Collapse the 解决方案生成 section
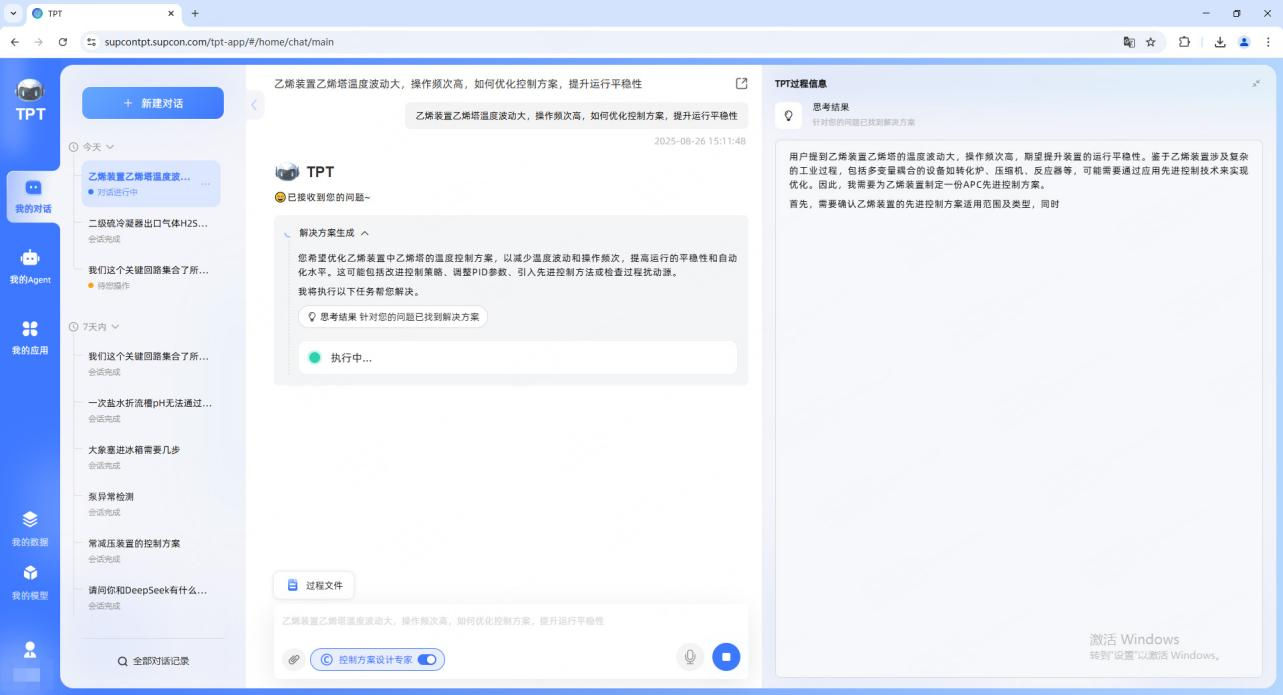 [x=364, y=232]
